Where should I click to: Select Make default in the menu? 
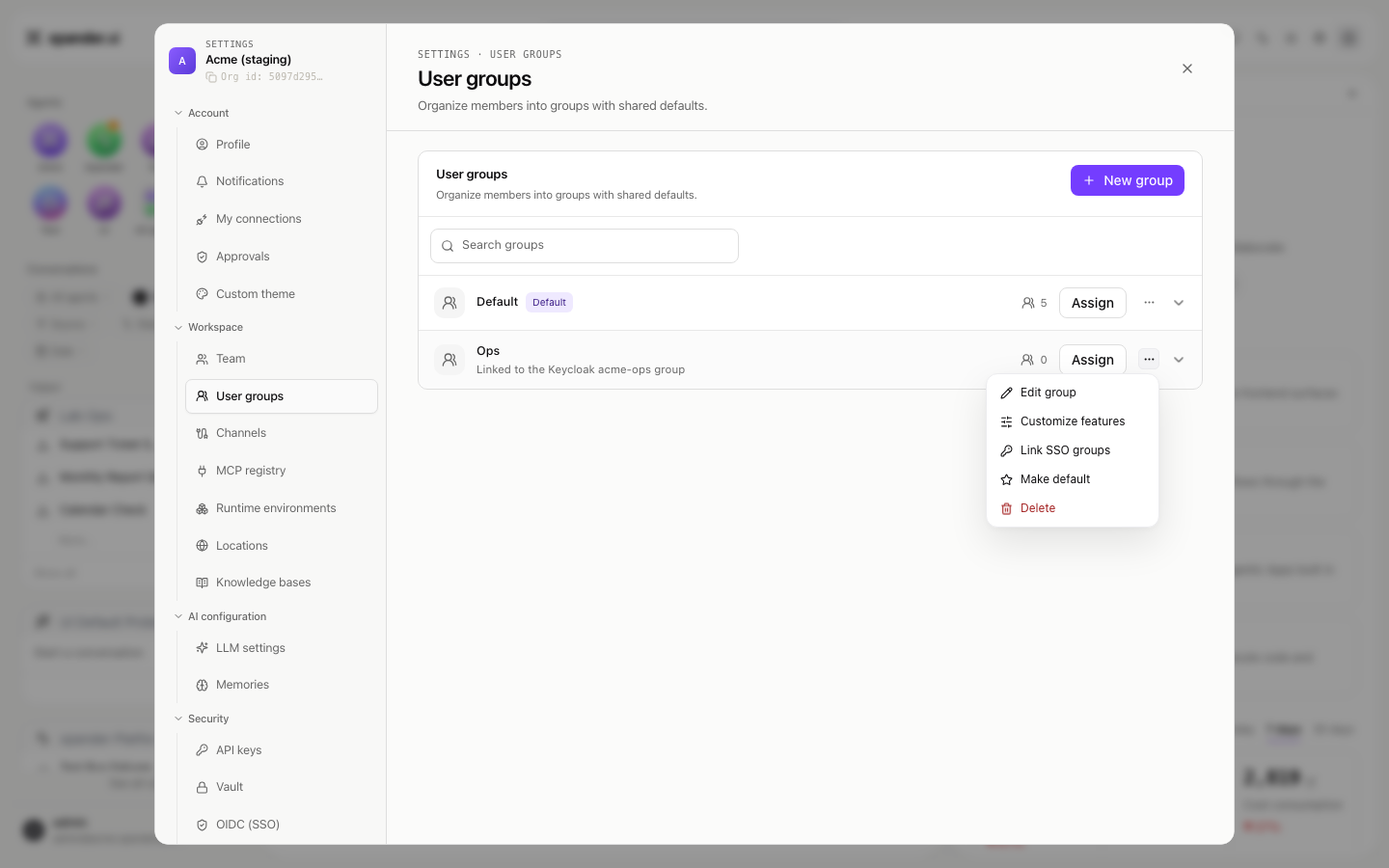(x=1073, y=479)
